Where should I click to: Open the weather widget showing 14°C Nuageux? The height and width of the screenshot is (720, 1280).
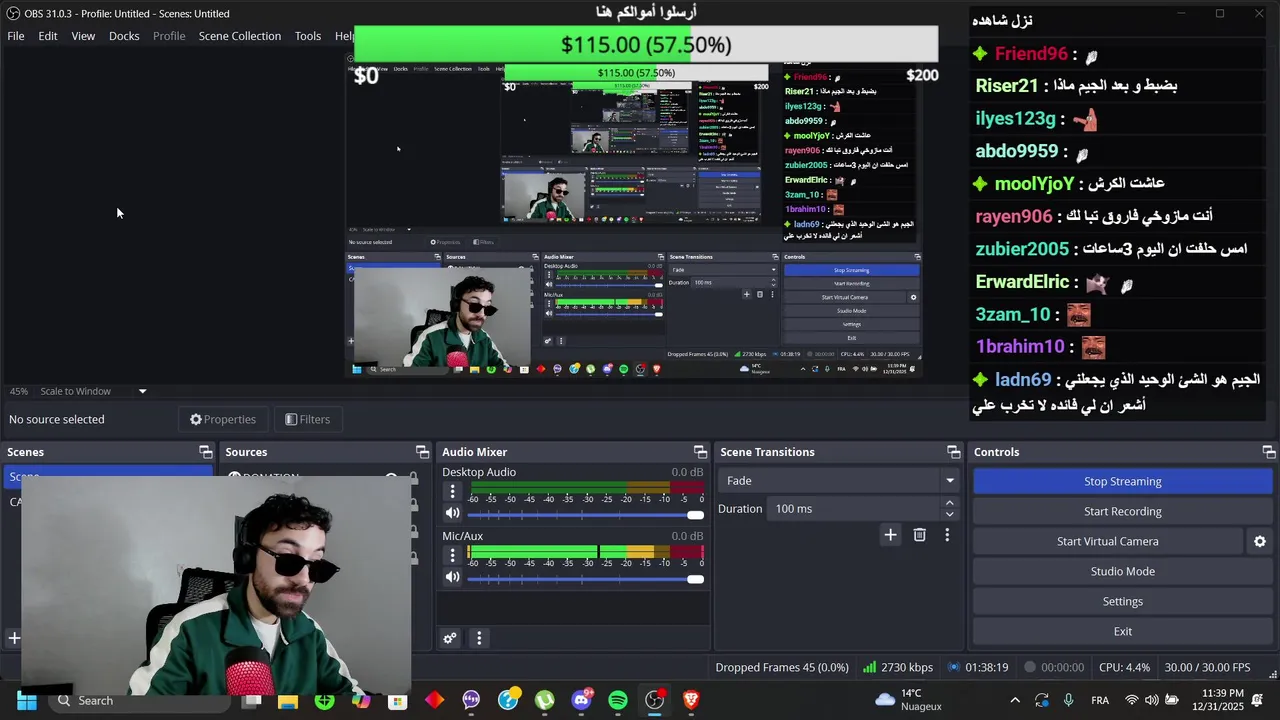coord(909,700)
